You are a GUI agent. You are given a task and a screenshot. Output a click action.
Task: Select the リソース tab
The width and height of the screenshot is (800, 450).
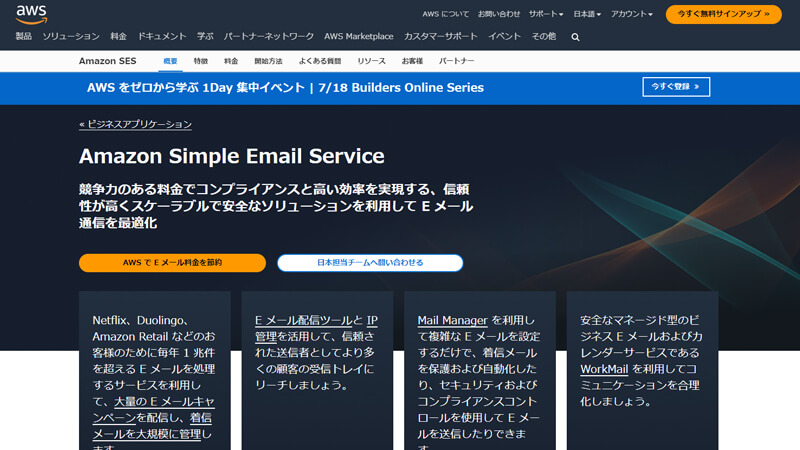pyautogui.click(x=371, y=61)
